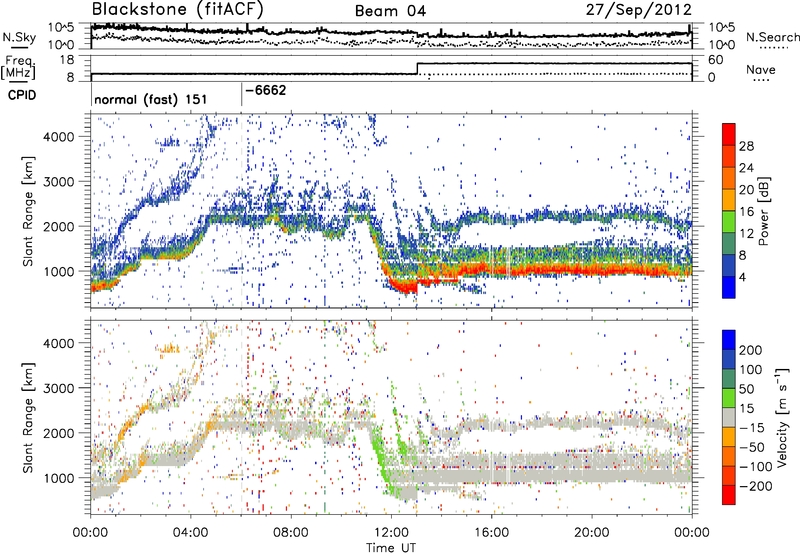Click the '20:00' time axis tick label

[x=591, y=533]
